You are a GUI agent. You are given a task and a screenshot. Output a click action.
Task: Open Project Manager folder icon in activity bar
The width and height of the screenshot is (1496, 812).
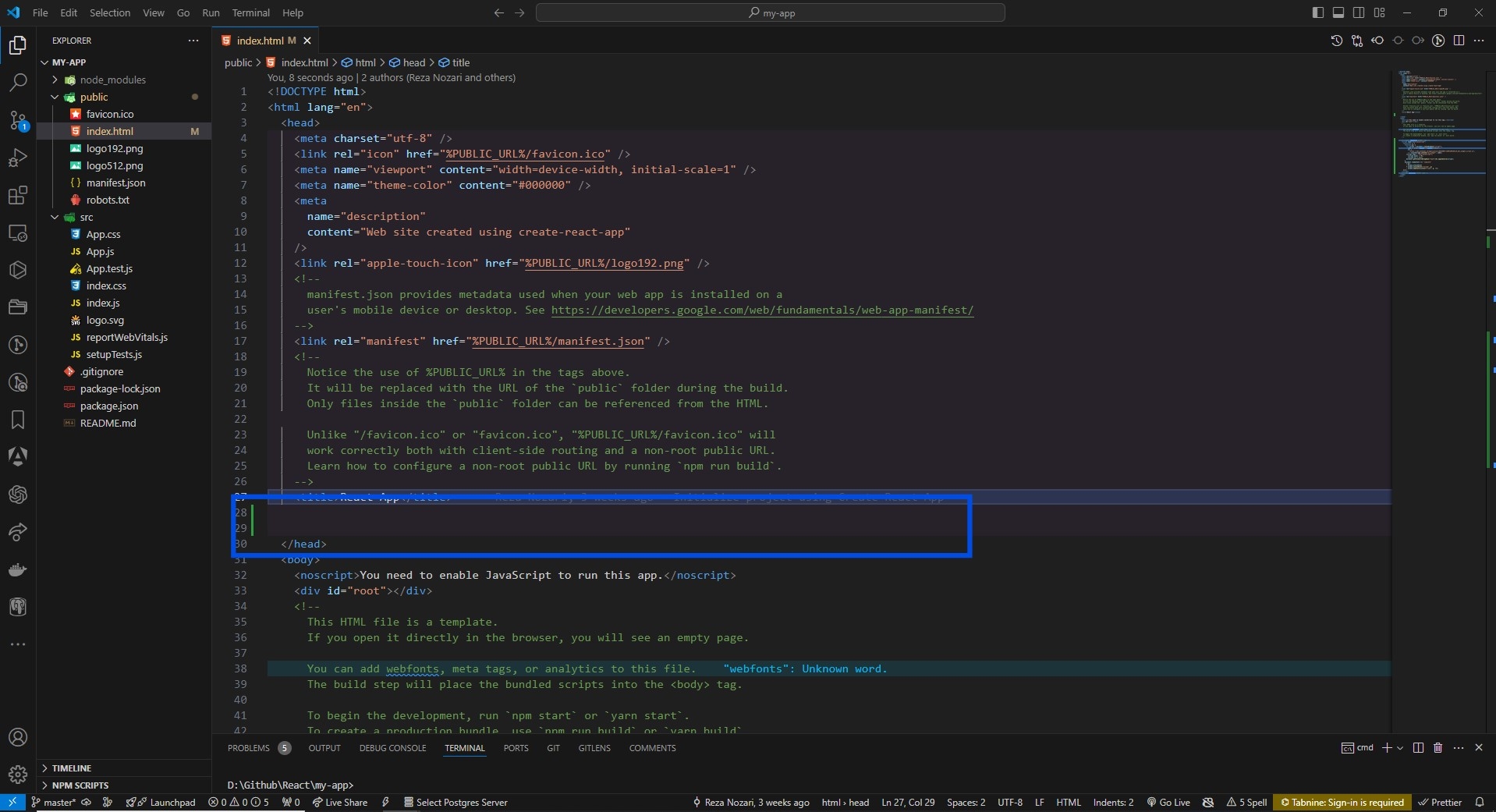[18, 307]
